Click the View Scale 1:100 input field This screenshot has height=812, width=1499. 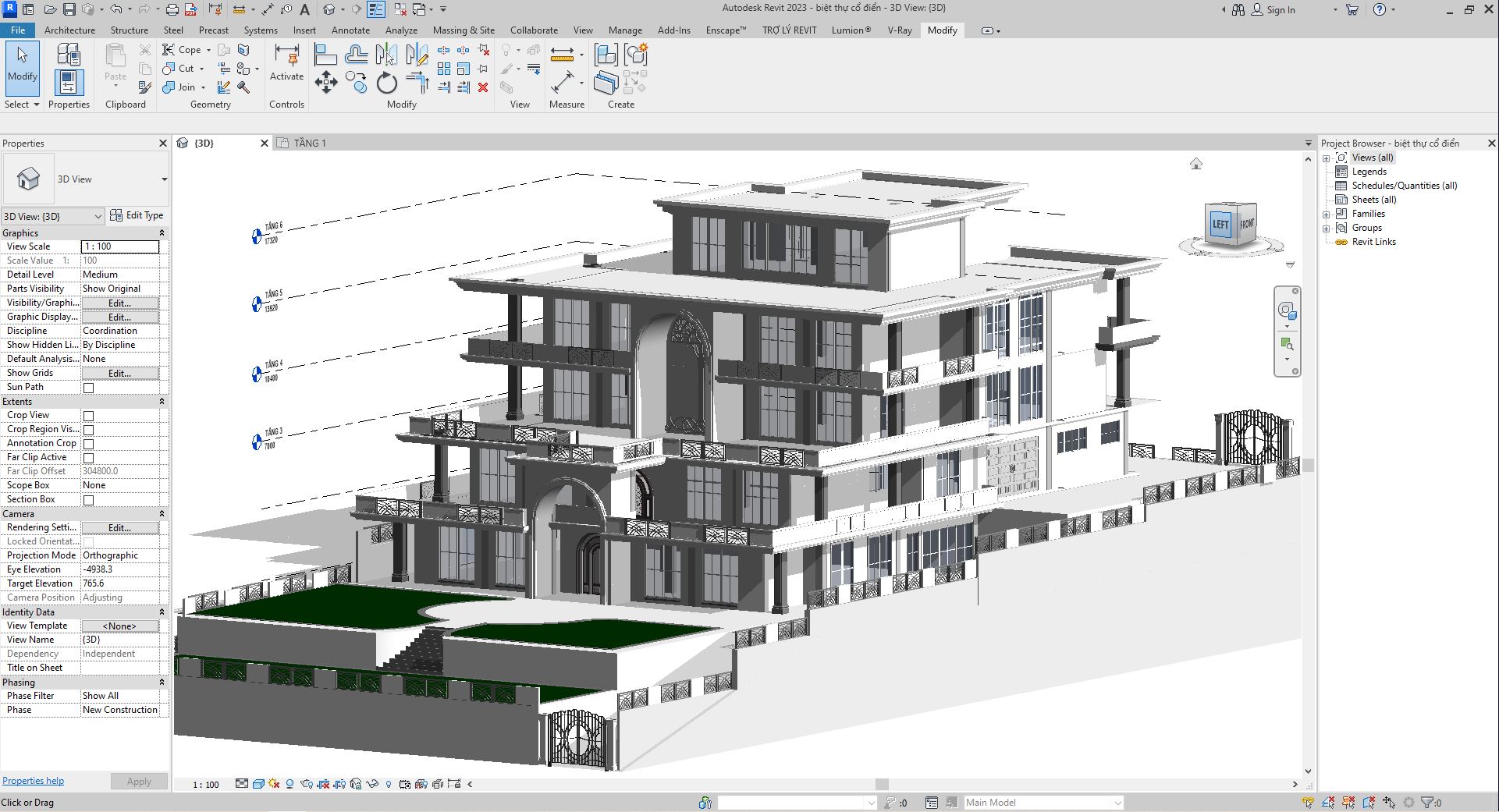tap(120, 246)
